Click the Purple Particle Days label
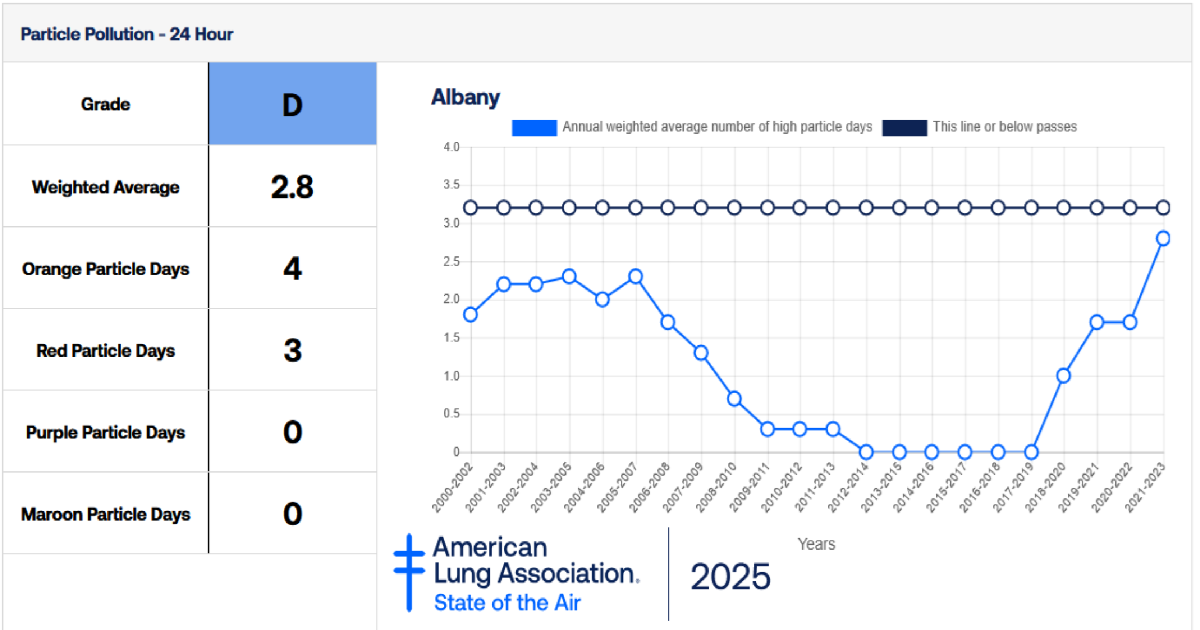Viewport: 1200px width, 630px height. click(x=105, y=433)
